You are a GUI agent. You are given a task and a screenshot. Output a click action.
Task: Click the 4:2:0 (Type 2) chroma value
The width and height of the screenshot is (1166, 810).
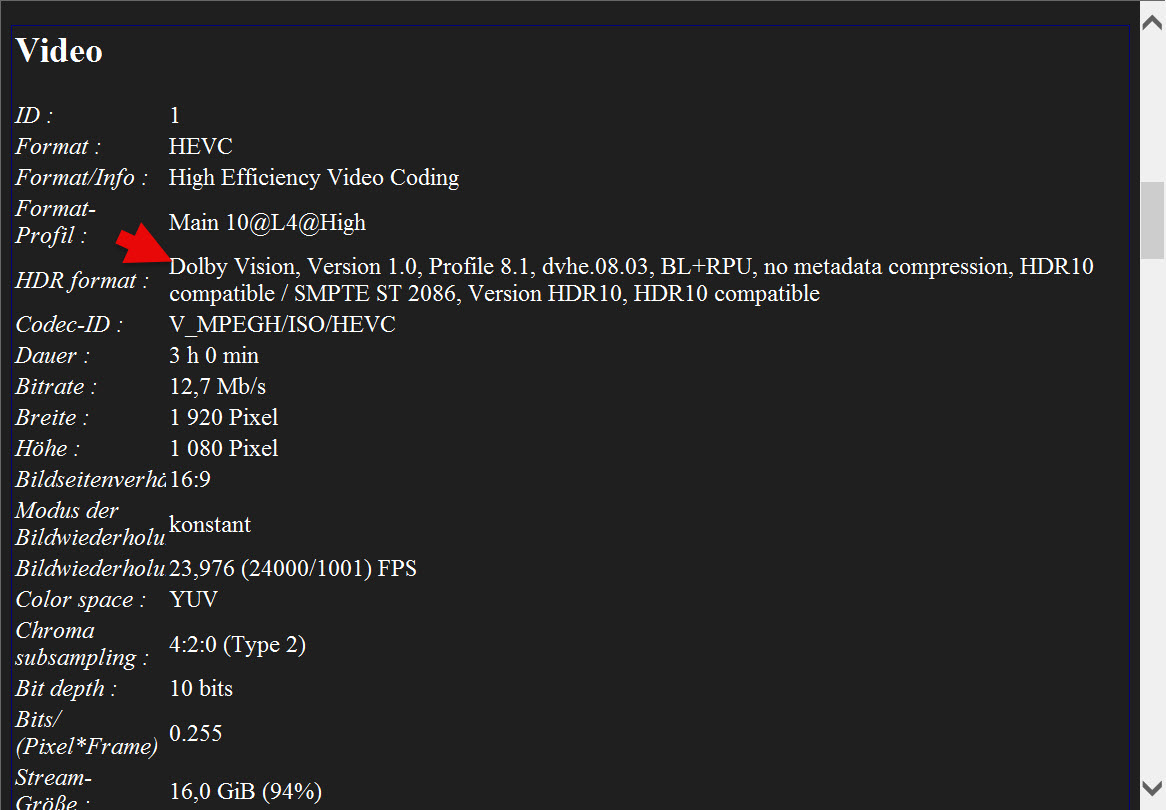(x=237, y=644)
